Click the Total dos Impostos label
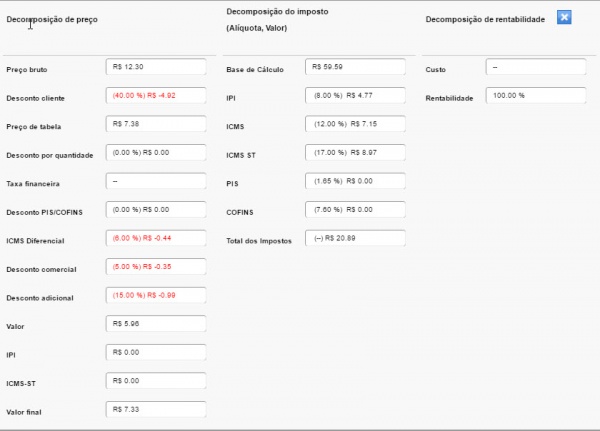Screen dimensions: 600x431 (x=259, y=241)
